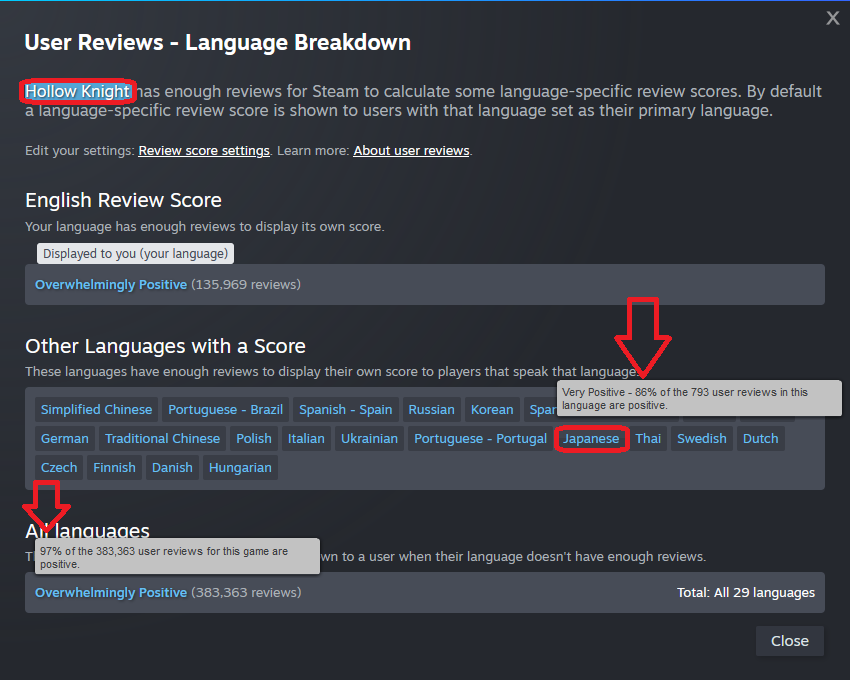
Task: Select the Danish language tag
Action: pyautogui.click(x=172, y=467)
